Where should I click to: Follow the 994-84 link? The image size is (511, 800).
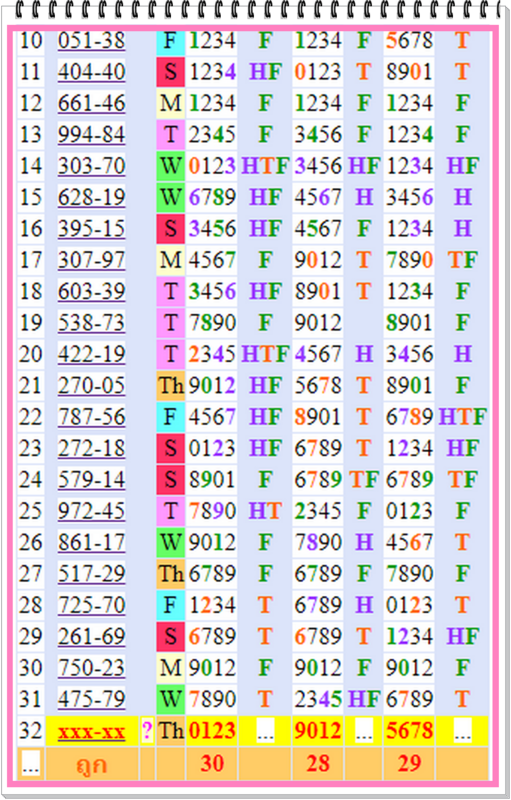tap(91, 135)
